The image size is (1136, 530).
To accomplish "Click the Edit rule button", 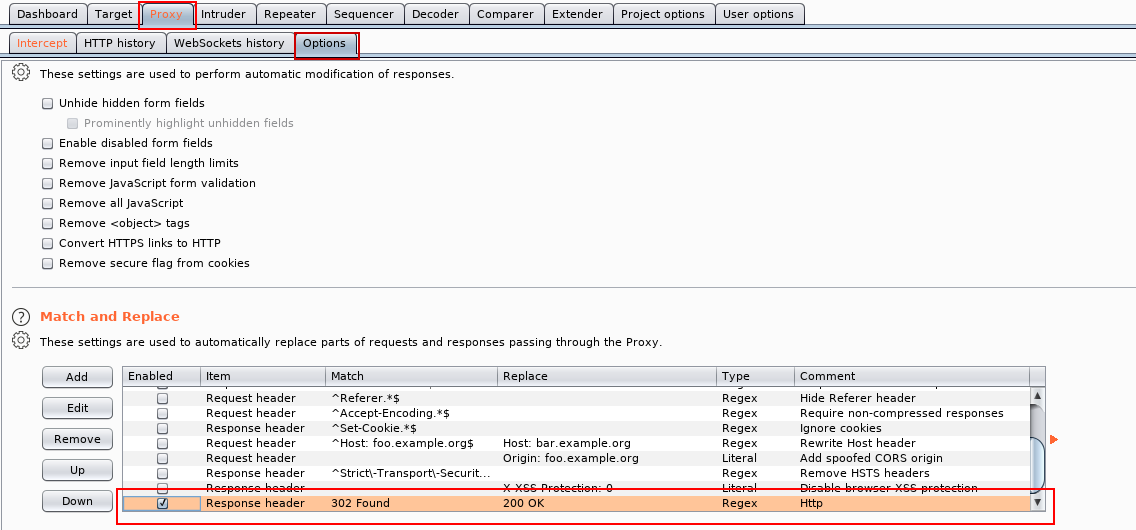I will [x=77, y=408].
